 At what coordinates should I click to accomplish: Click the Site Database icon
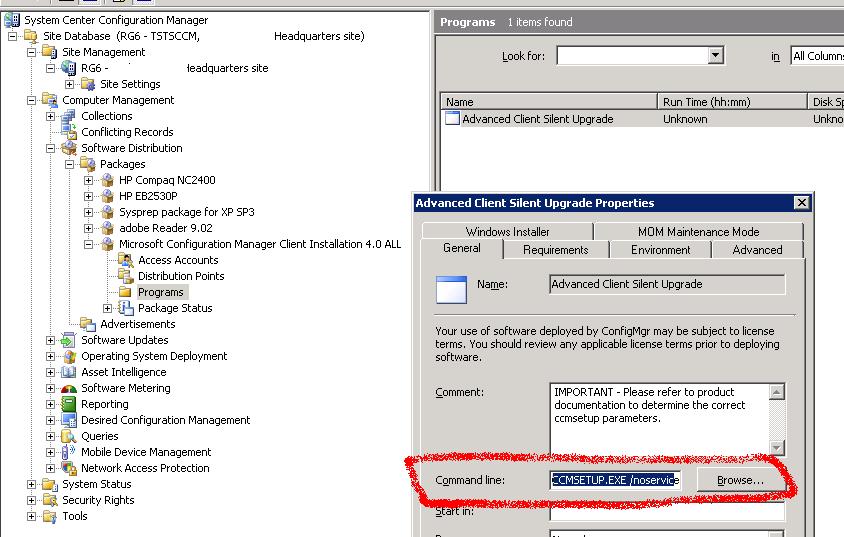click(31, 36)
